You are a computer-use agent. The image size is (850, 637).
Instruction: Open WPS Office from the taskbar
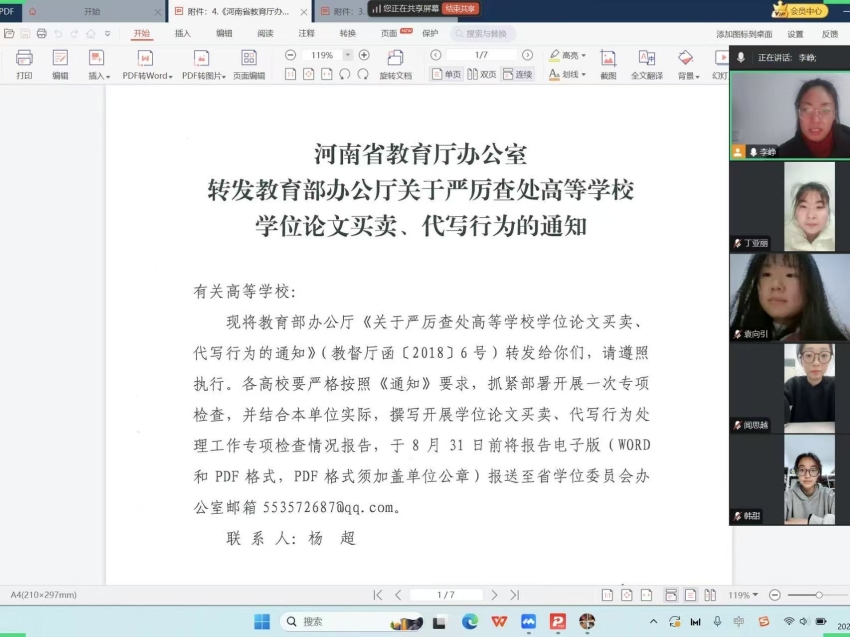pos(499,621)
